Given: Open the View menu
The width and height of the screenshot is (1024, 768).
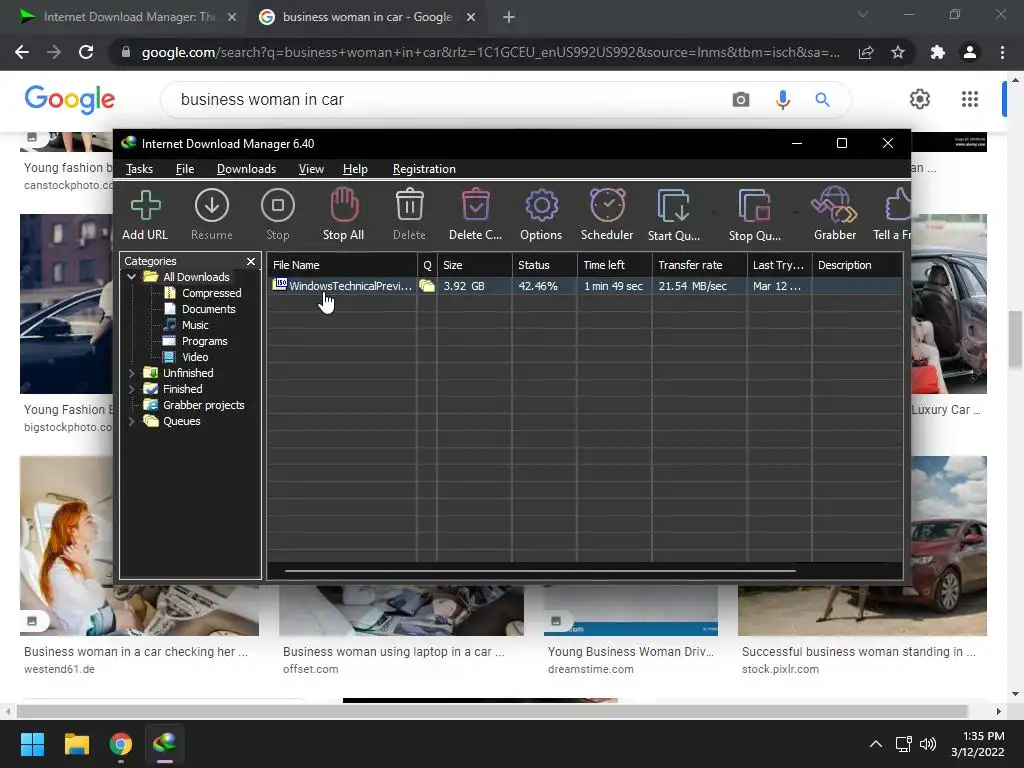Looking at the screenshot, I should pos(311,169).
